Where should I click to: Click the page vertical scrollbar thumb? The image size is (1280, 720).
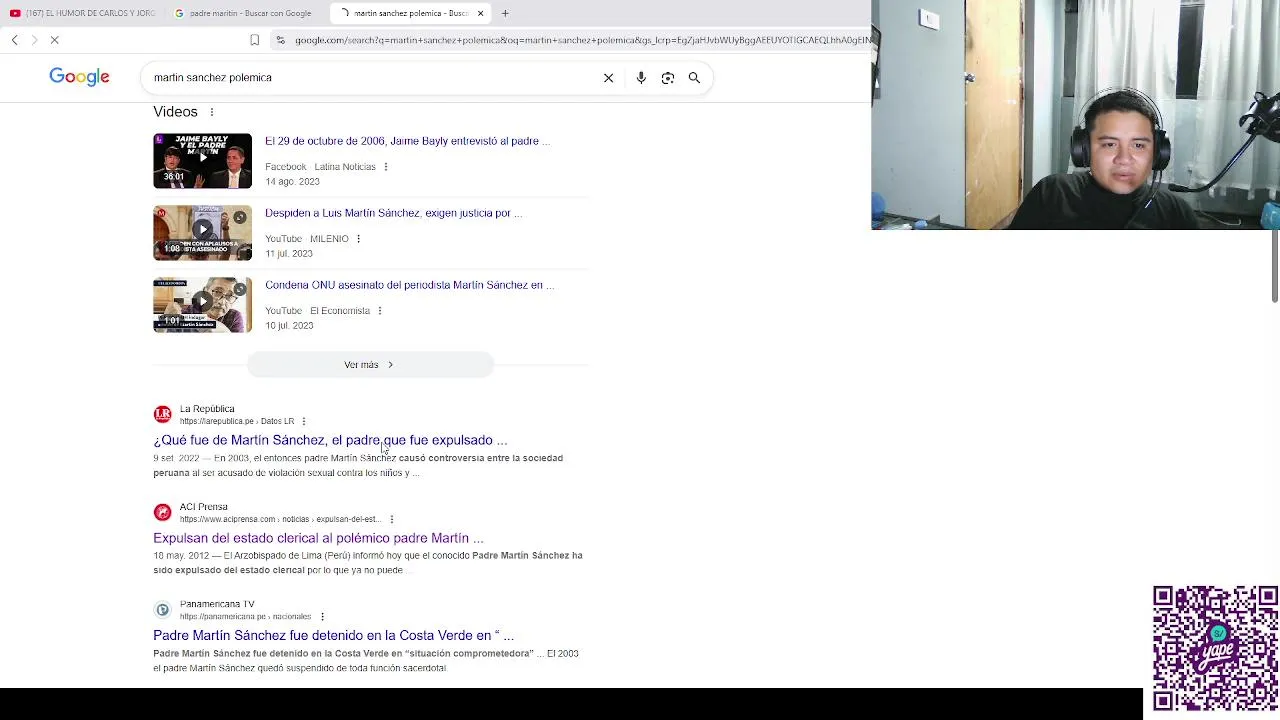[x=1274, y=265]
